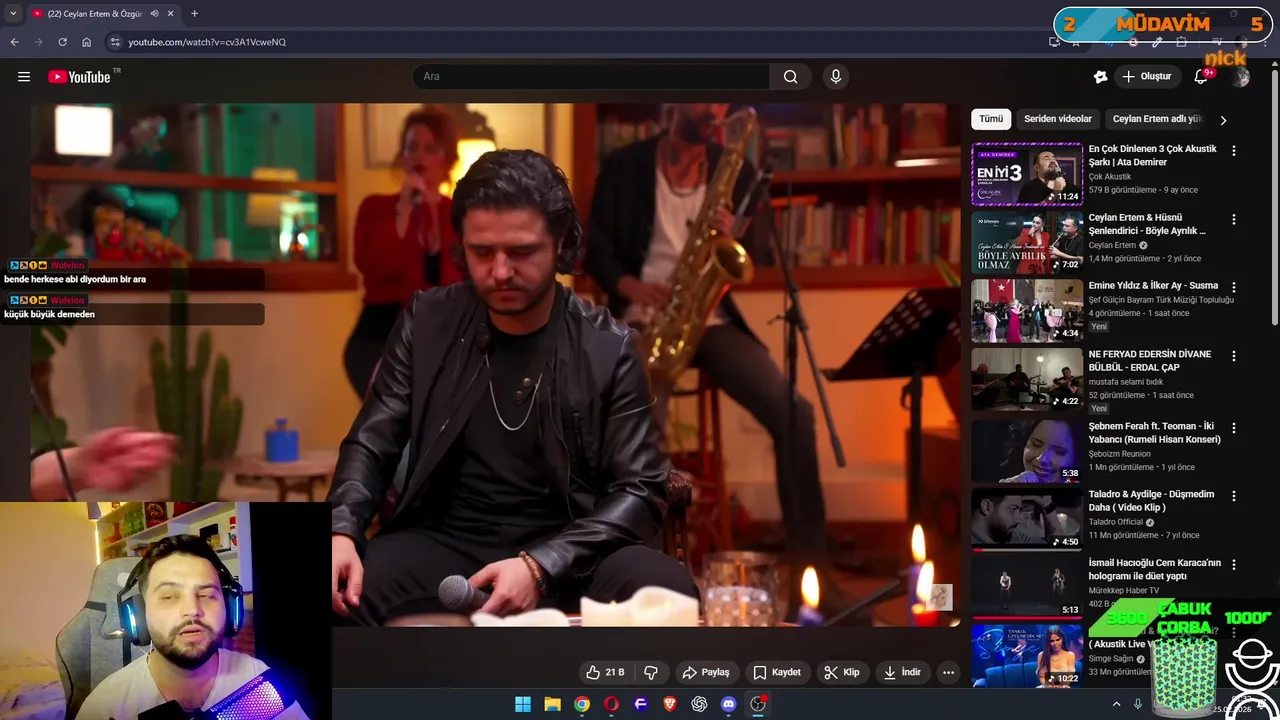The width and height of the screenshot is (1280, 720).
Task: Open File Explorer from taskbar
Action: point(552,704)
